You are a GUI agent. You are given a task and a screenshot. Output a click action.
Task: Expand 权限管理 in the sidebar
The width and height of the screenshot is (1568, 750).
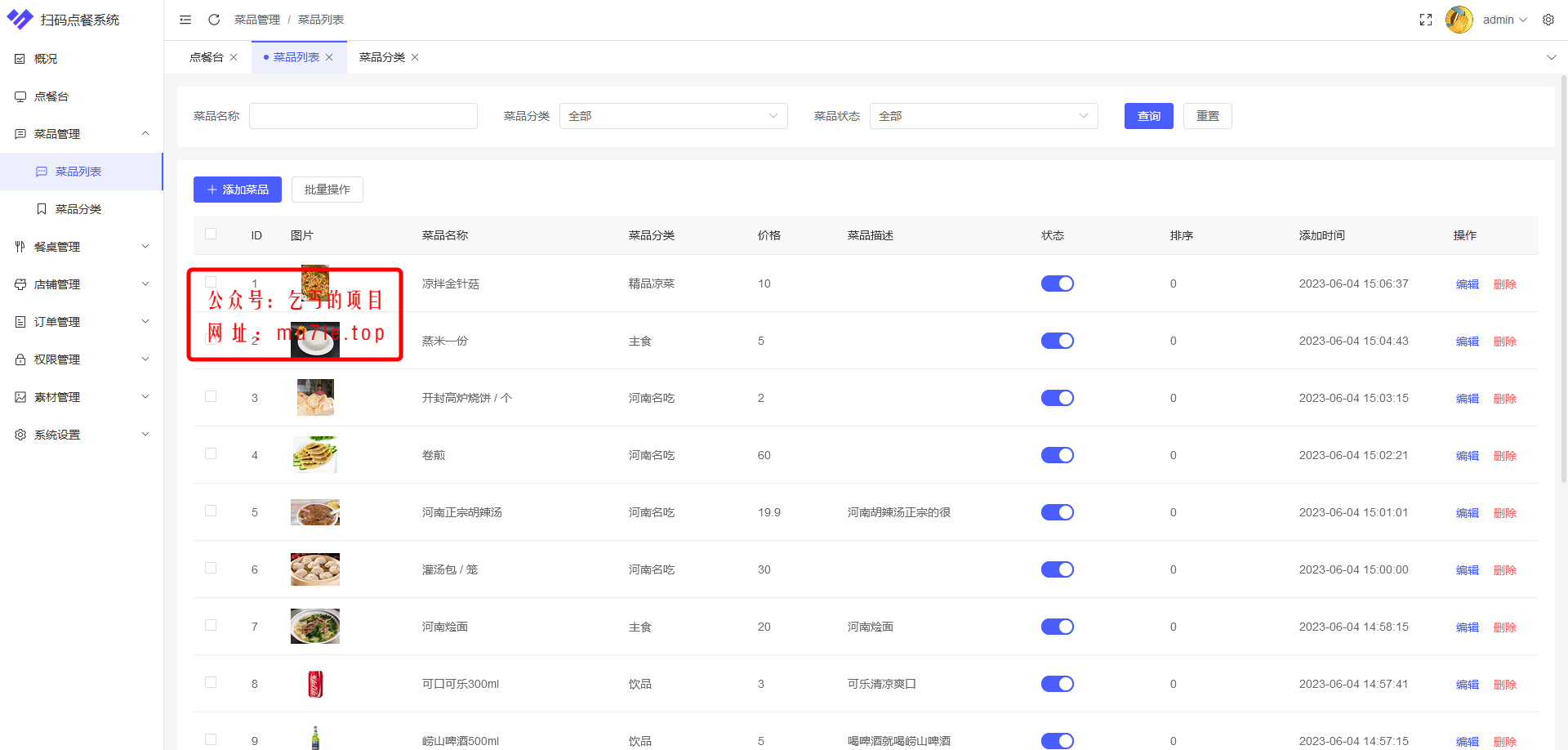click(x=82, y=359)
